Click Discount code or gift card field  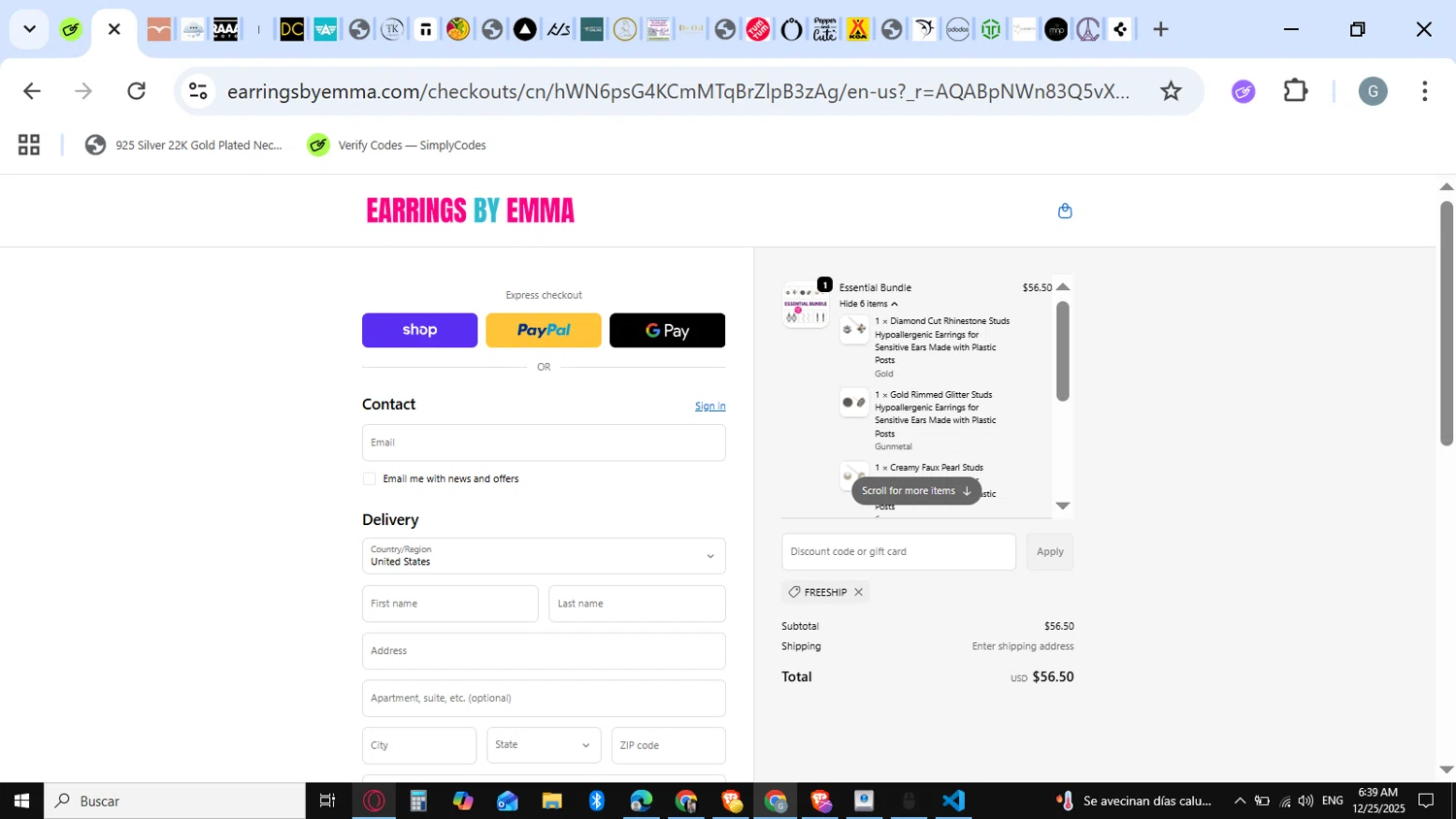click(x=899, y=551)
